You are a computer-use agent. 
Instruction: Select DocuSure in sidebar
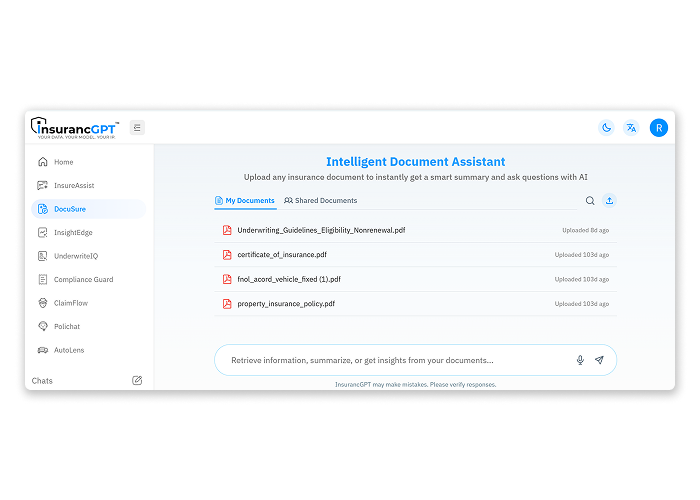click(88, 209)
